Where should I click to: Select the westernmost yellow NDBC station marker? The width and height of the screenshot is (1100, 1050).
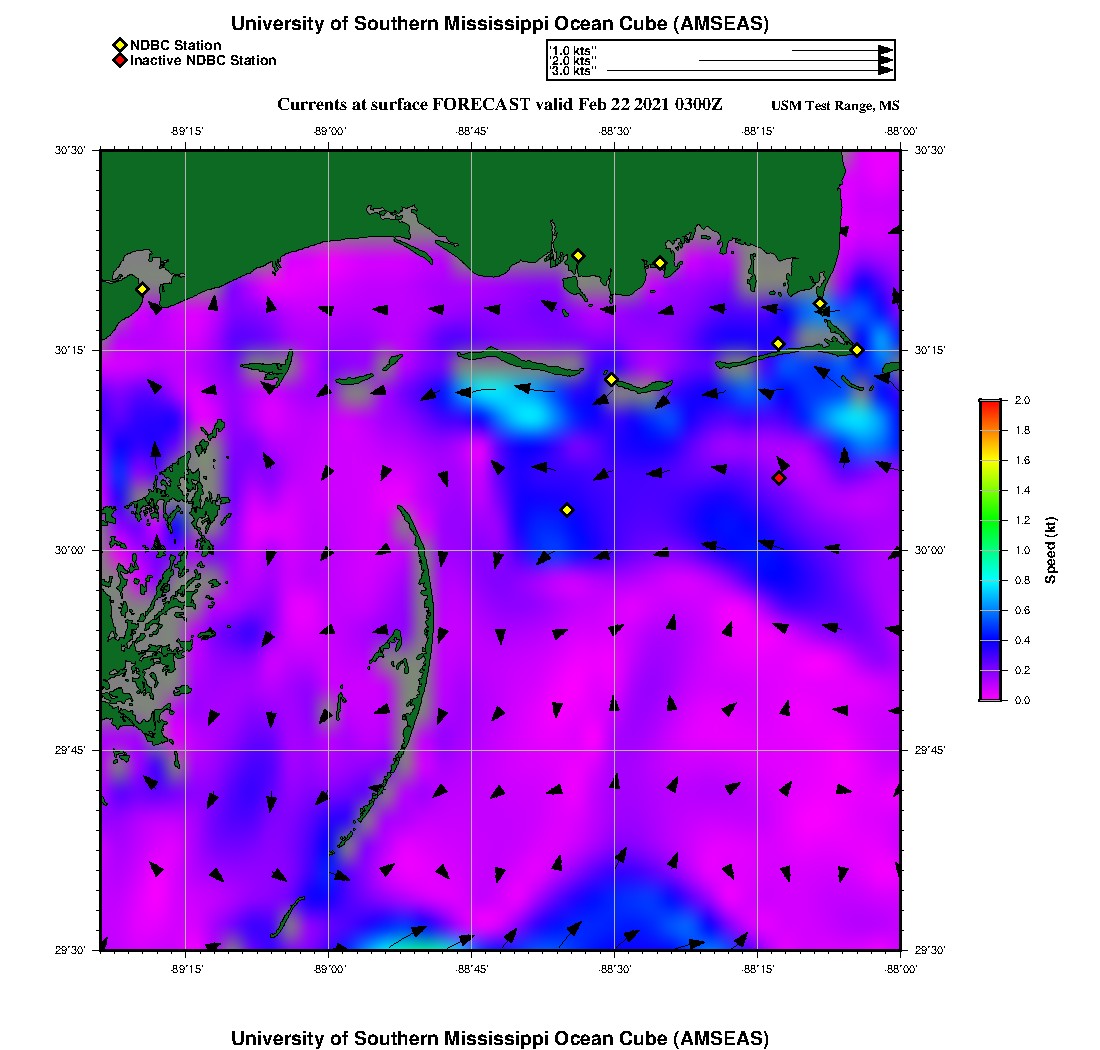[142, 289]
